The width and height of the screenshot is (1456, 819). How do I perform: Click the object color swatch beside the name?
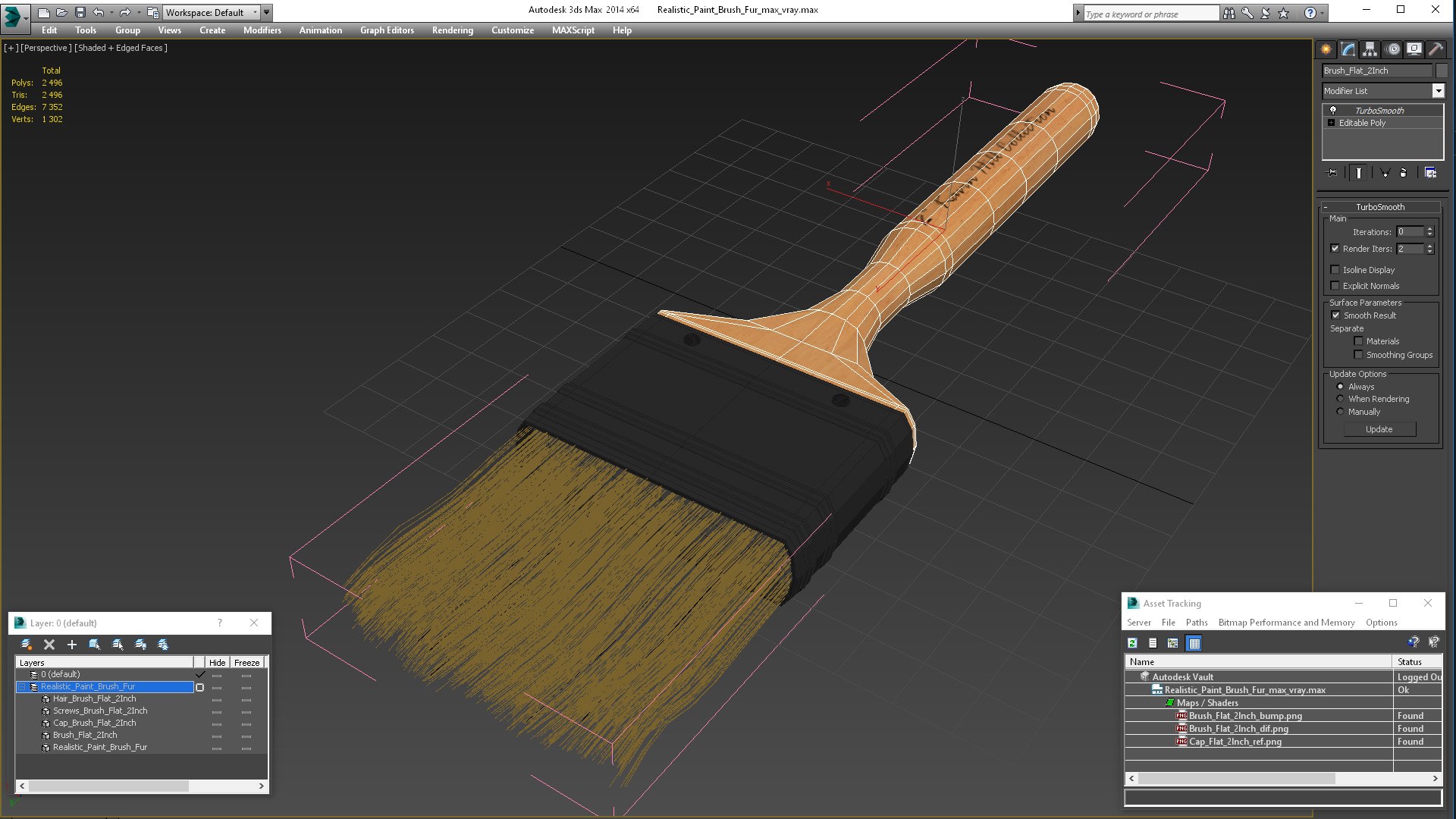tap(1442, 71)
